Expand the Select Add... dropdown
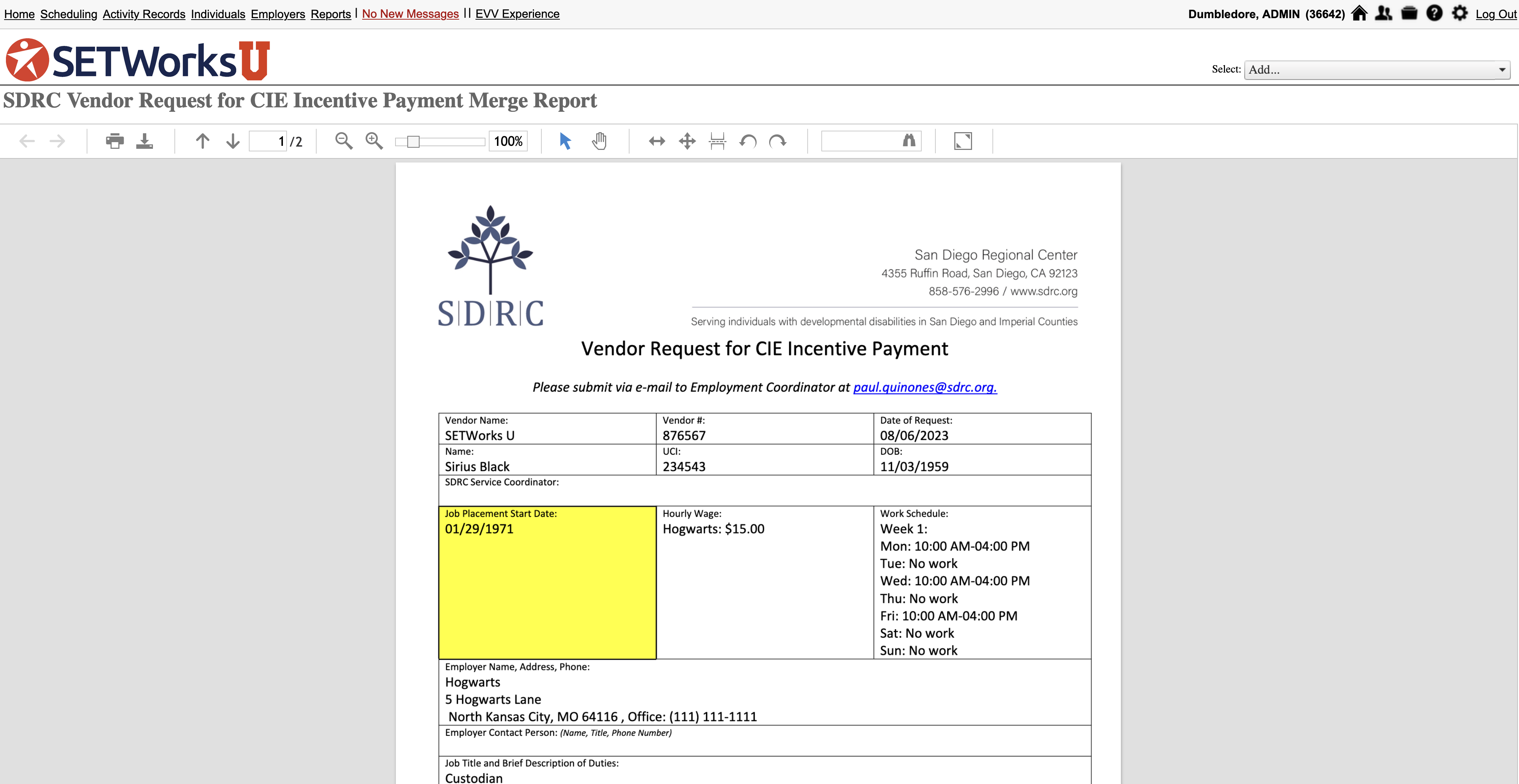The height and width of the screenshot is (784, 1519). click(1377, 70)
